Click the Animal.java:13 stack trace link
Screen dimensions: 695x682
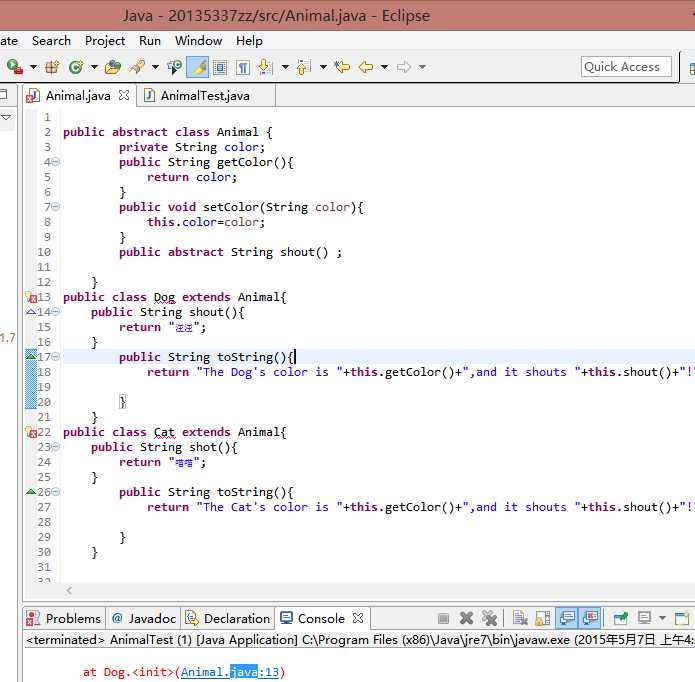tap(230, 672)
